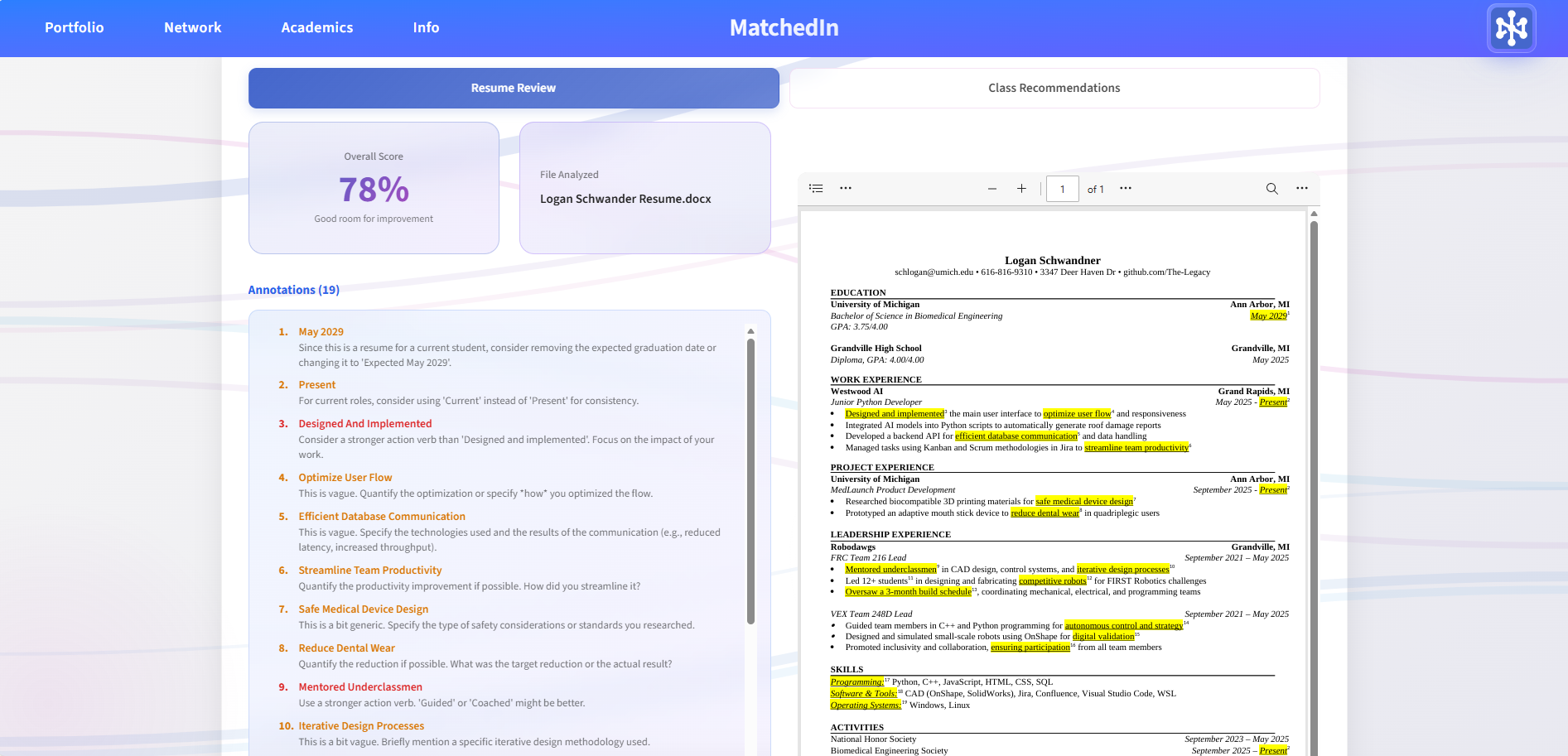
Task: Select annotation 1 'May 2029'
Action: coord(321,331)
